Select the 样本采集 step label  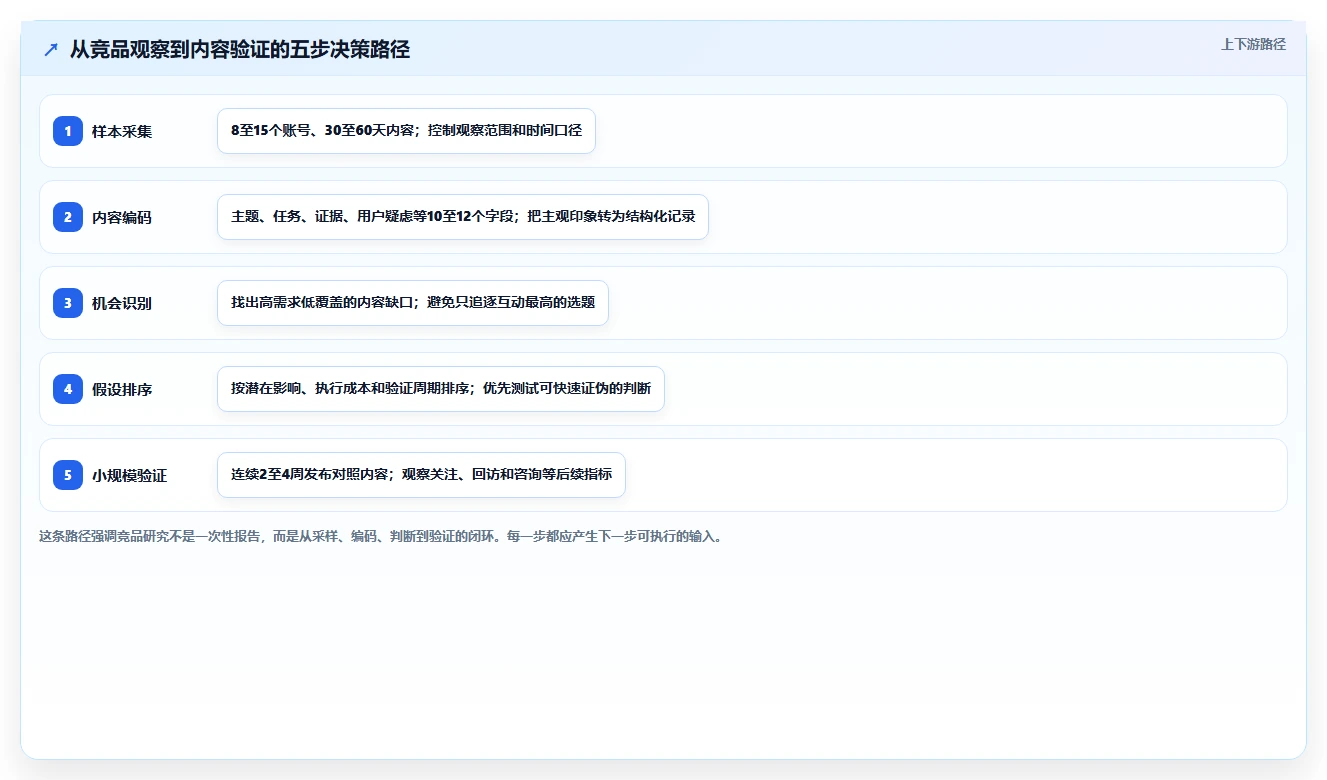(x=122, y=131)
